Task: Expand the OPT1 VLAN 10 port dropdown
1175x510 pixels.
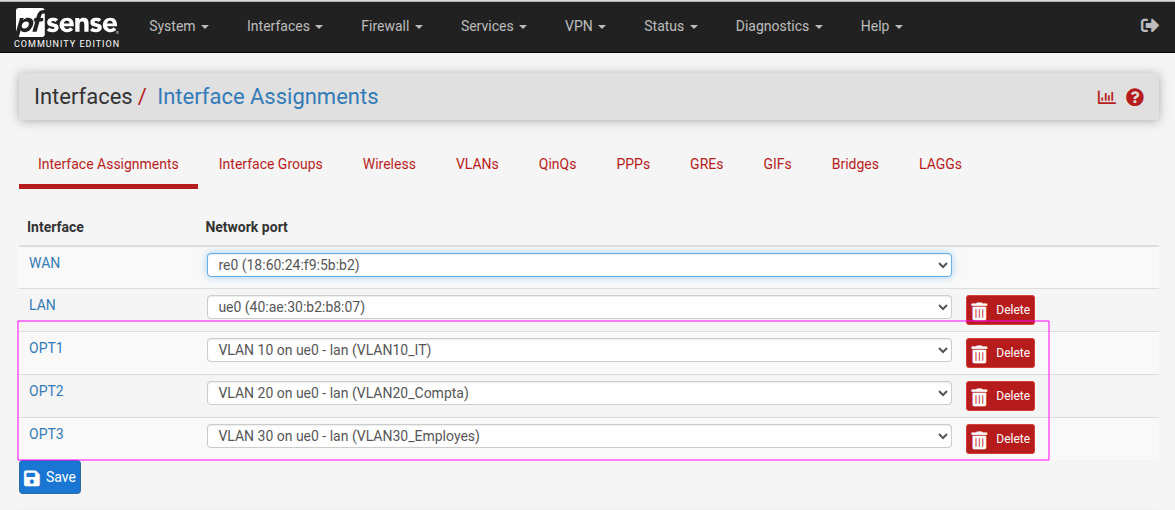Action: pyautogui.click(x=578, y=350)
